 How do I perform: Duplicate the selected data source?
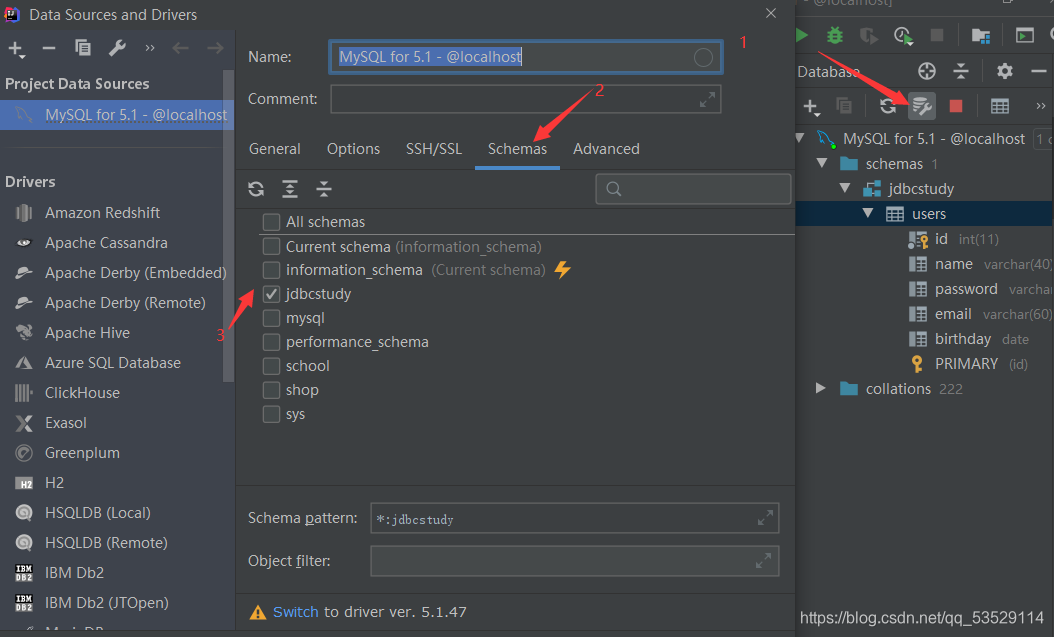point(83,48)
